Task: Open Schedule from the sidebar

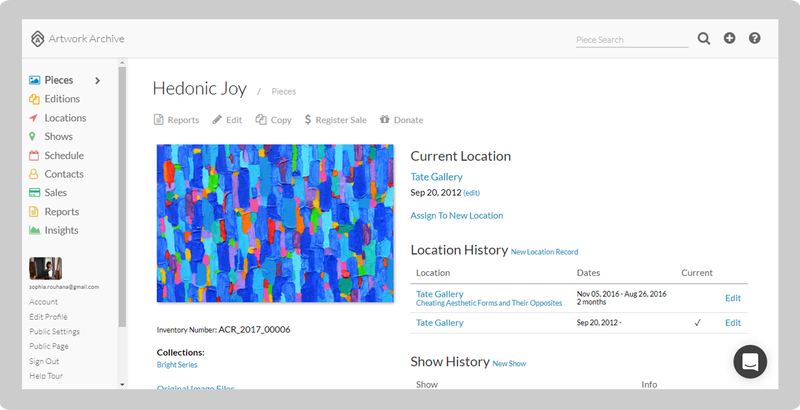Action: [x=64, y=156]
